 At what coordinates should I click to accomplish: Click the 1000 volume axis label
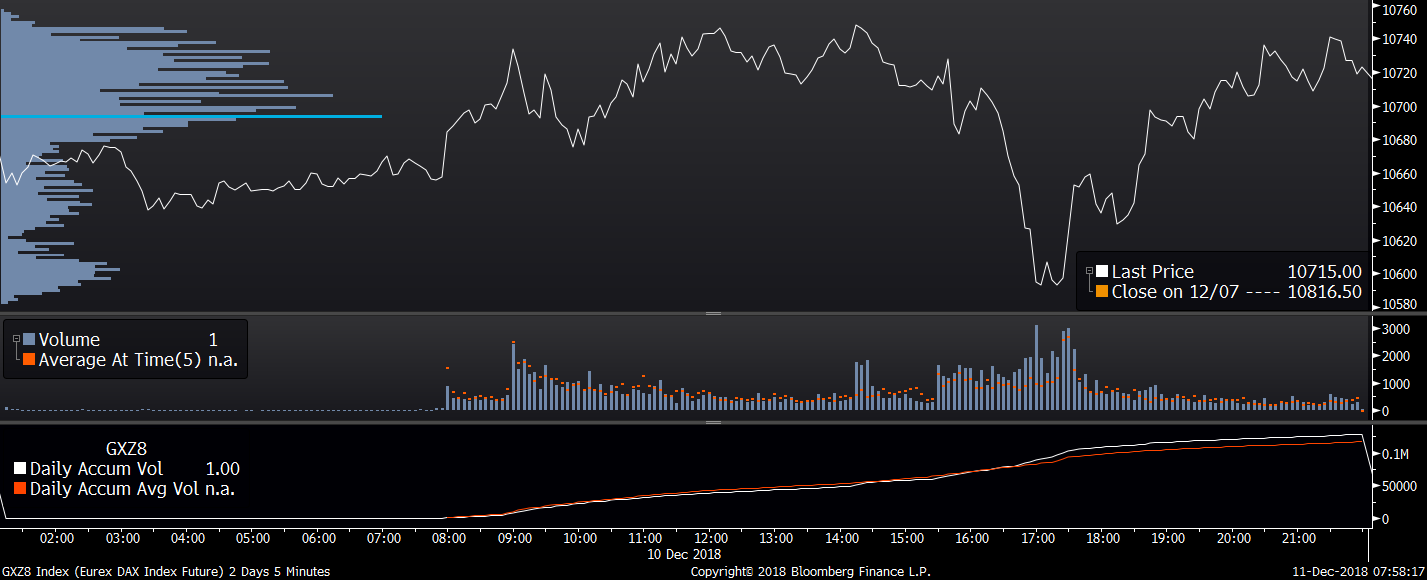[x=1396, y=384]
